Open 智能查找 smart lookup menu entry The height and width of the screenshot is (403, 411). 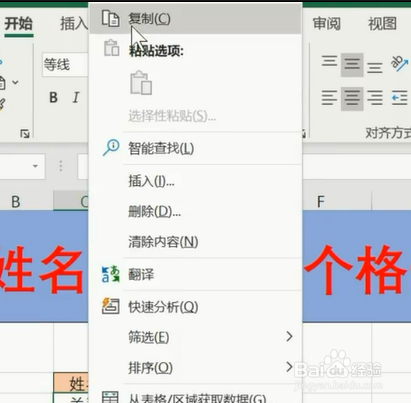196,148
